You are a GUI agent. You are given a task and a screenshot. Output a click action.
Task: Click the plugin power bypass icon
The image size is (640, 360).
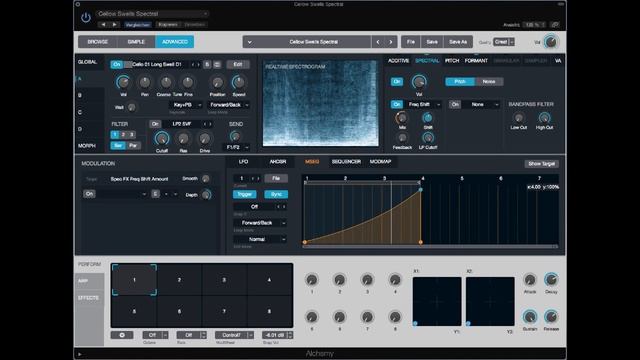pos(85,18)
